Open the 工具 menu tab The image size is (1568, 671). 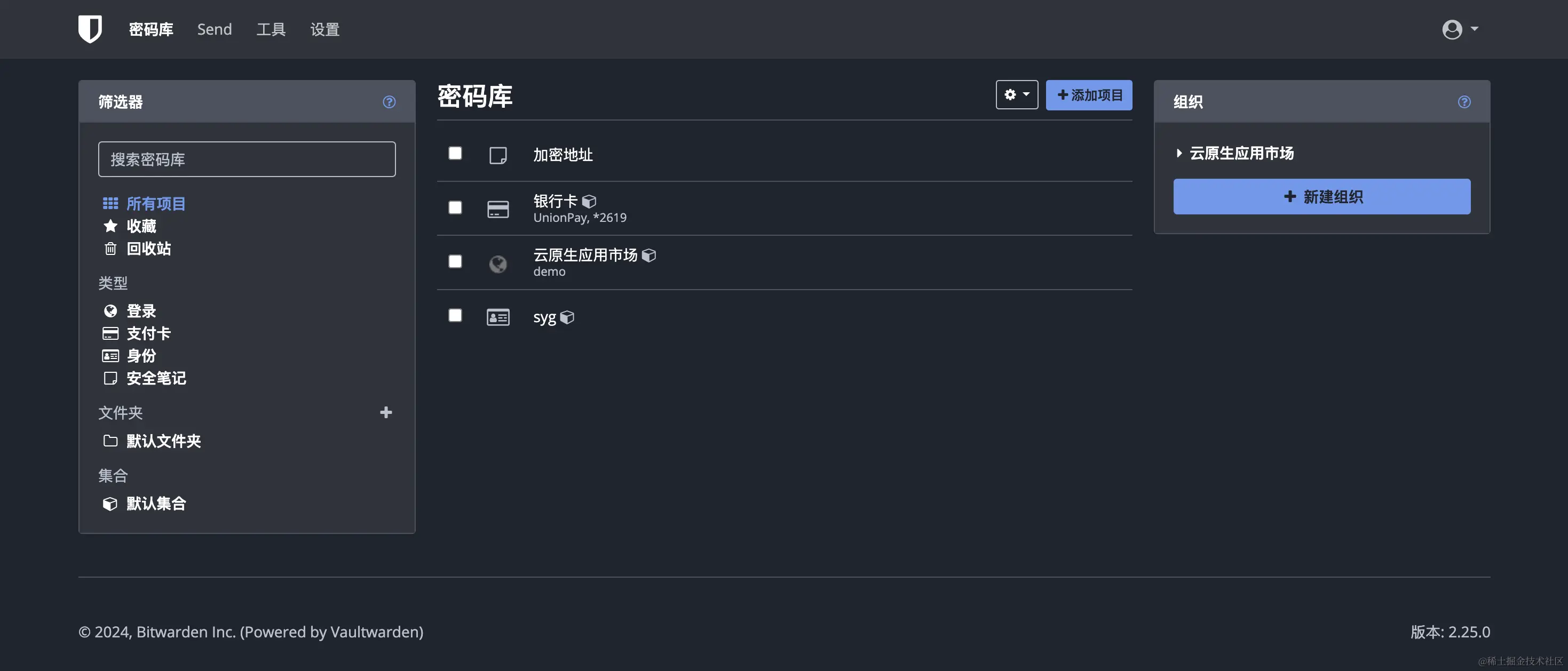pos(271,29)
